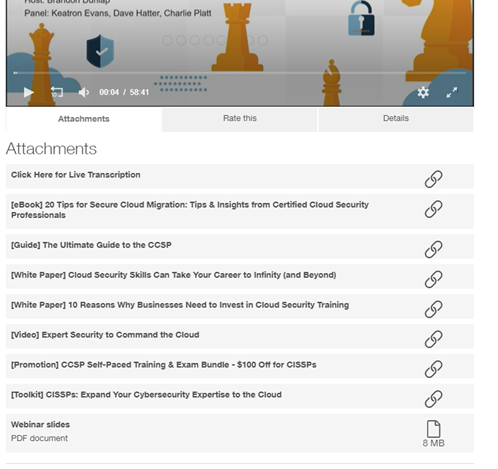Click link icon for the Toolkit row
The width and height of the screenshot is (498, 469).
433,399
